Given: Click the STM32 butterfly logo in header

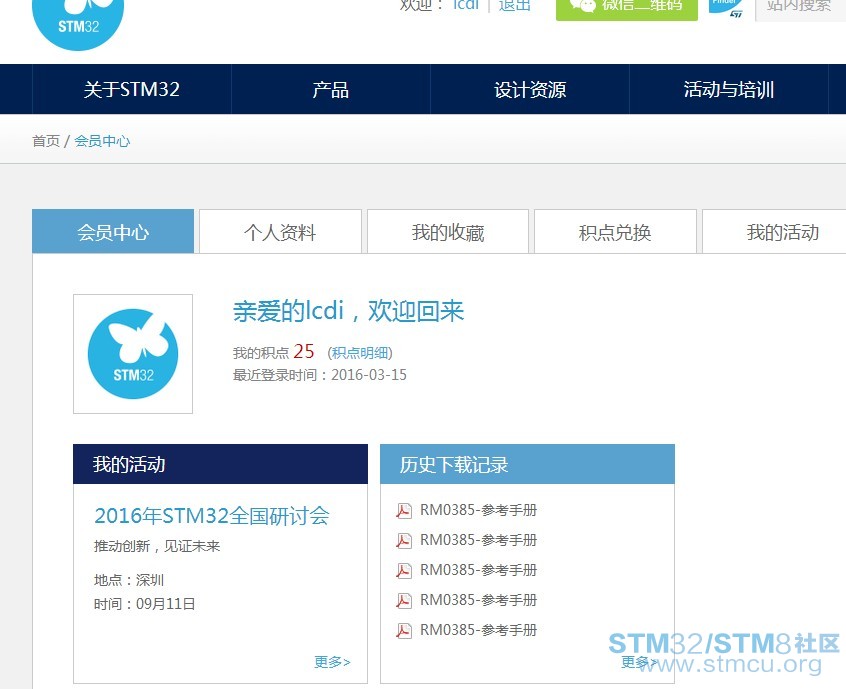Looking at the screenshot, I should [x=78, y=24].
